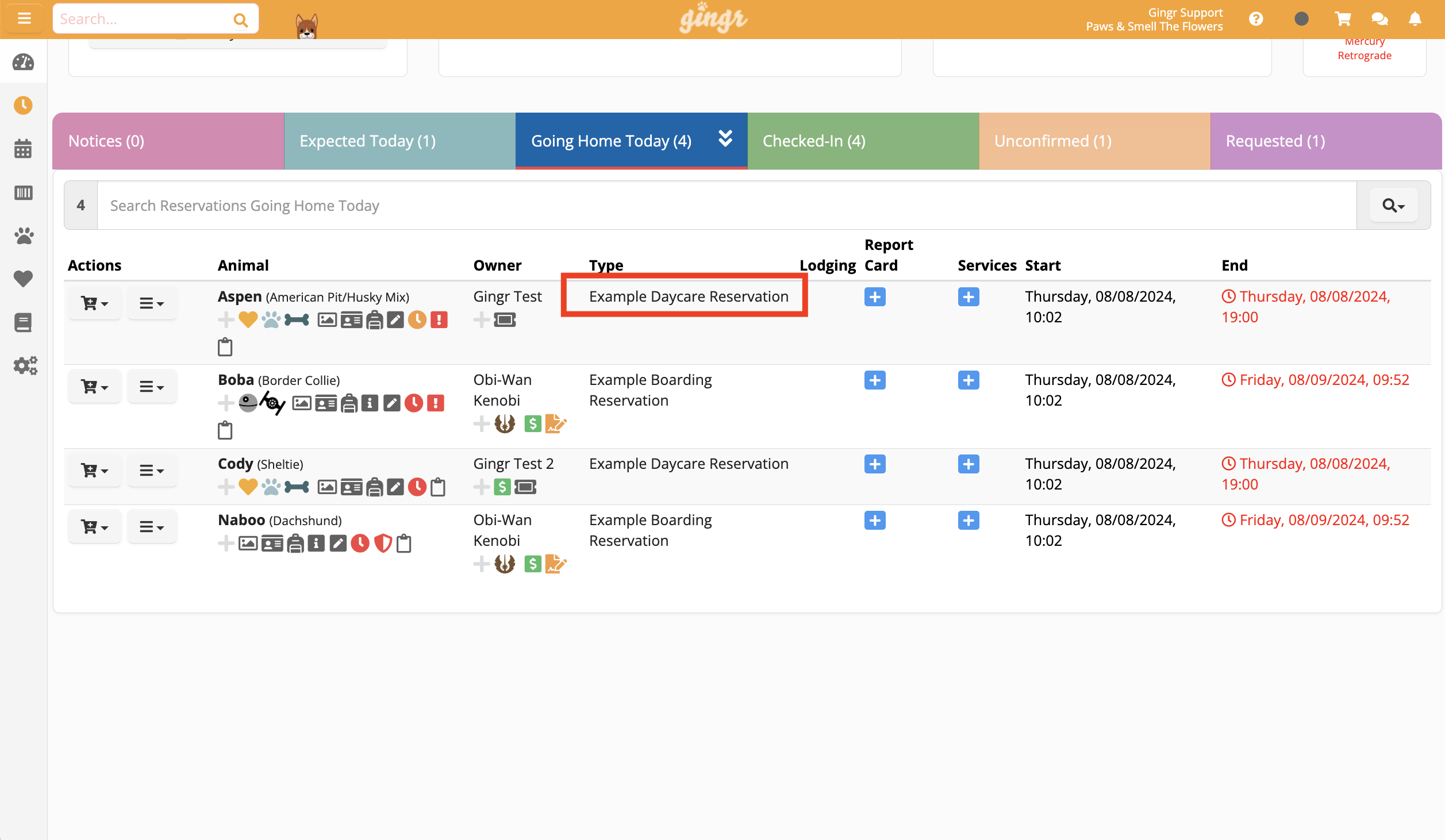Add services for Cody
The height and width of the screenshot is (840, 1445).
(969, 464)
